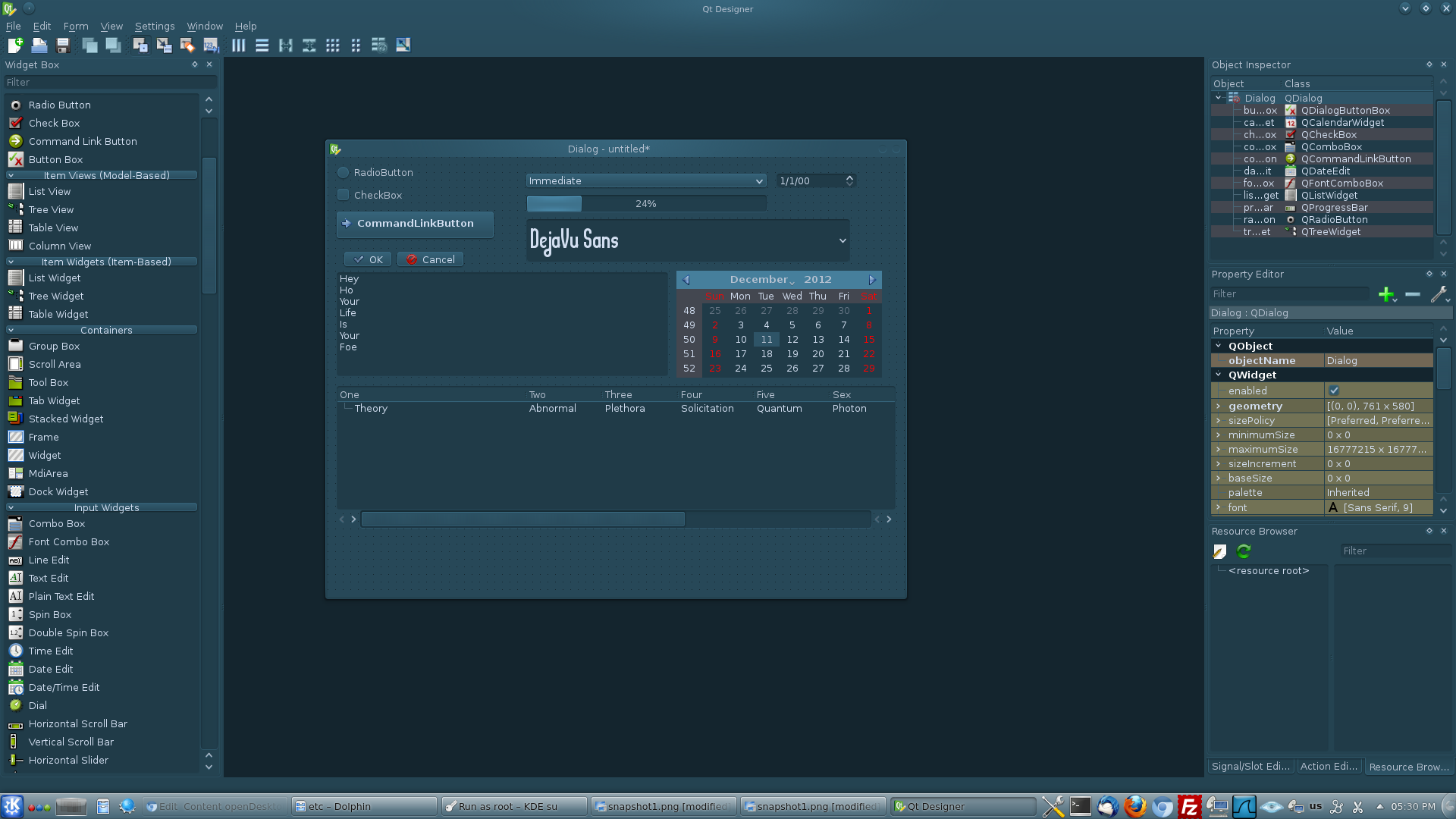The image size is (1456, 819).
Task: Collapse the Input Widgets category header
Action: point(102,508)
